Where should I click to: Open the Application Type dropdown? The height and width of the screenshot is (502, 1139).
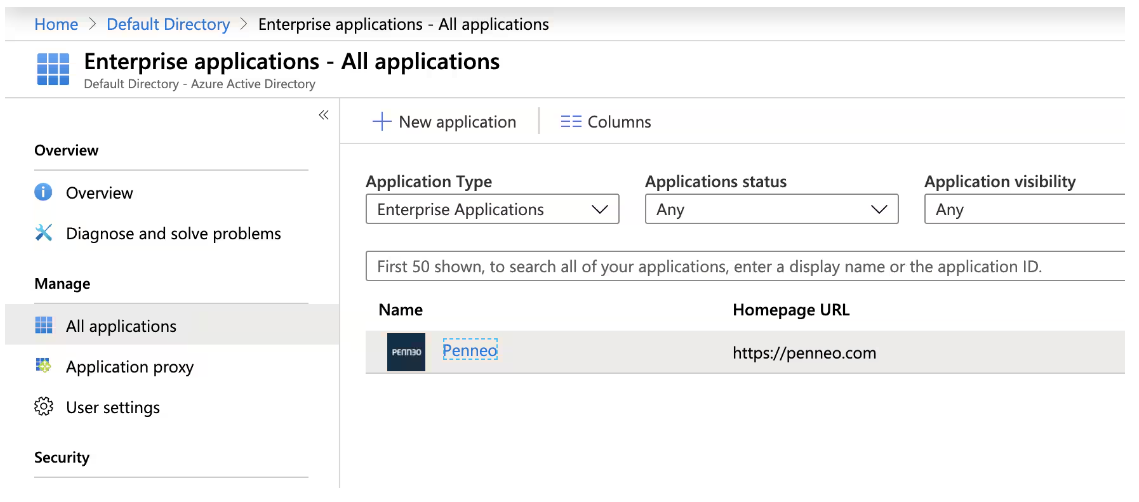click(x=493, y=209)
